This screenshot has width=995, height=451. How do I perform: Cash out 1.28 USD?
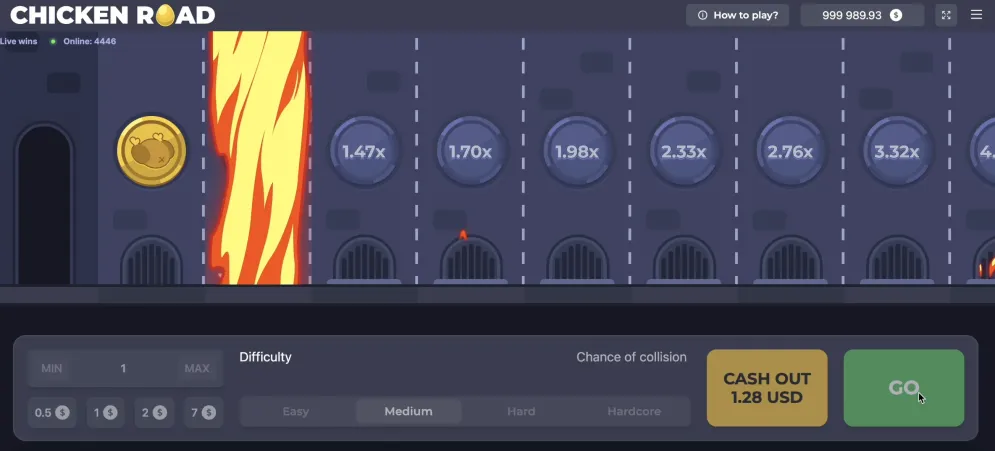(767, 388)
